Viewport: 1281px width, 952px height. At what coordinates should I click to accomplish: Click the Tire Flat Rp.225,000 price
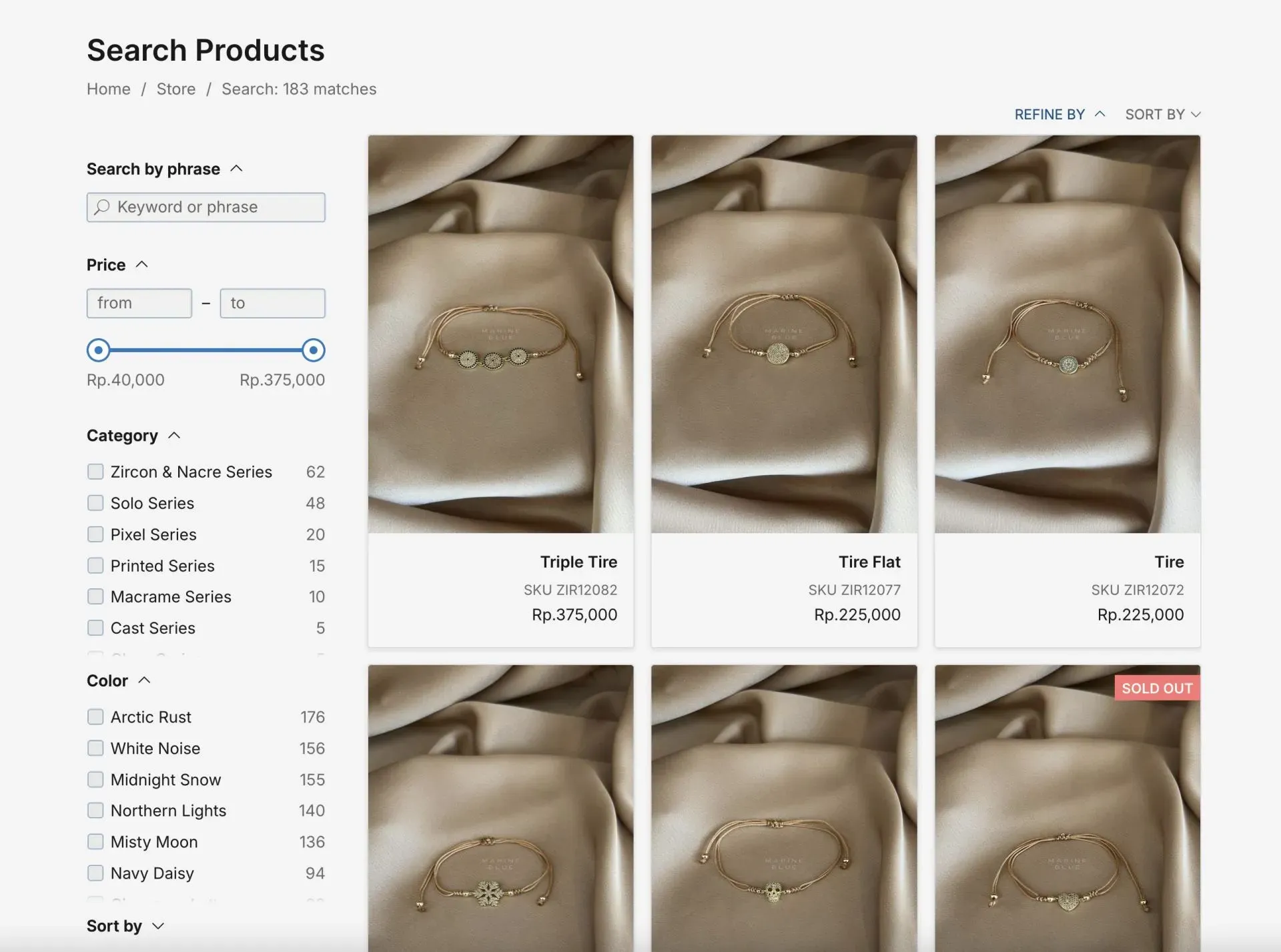pyautogui.click(x=857, y=615)
